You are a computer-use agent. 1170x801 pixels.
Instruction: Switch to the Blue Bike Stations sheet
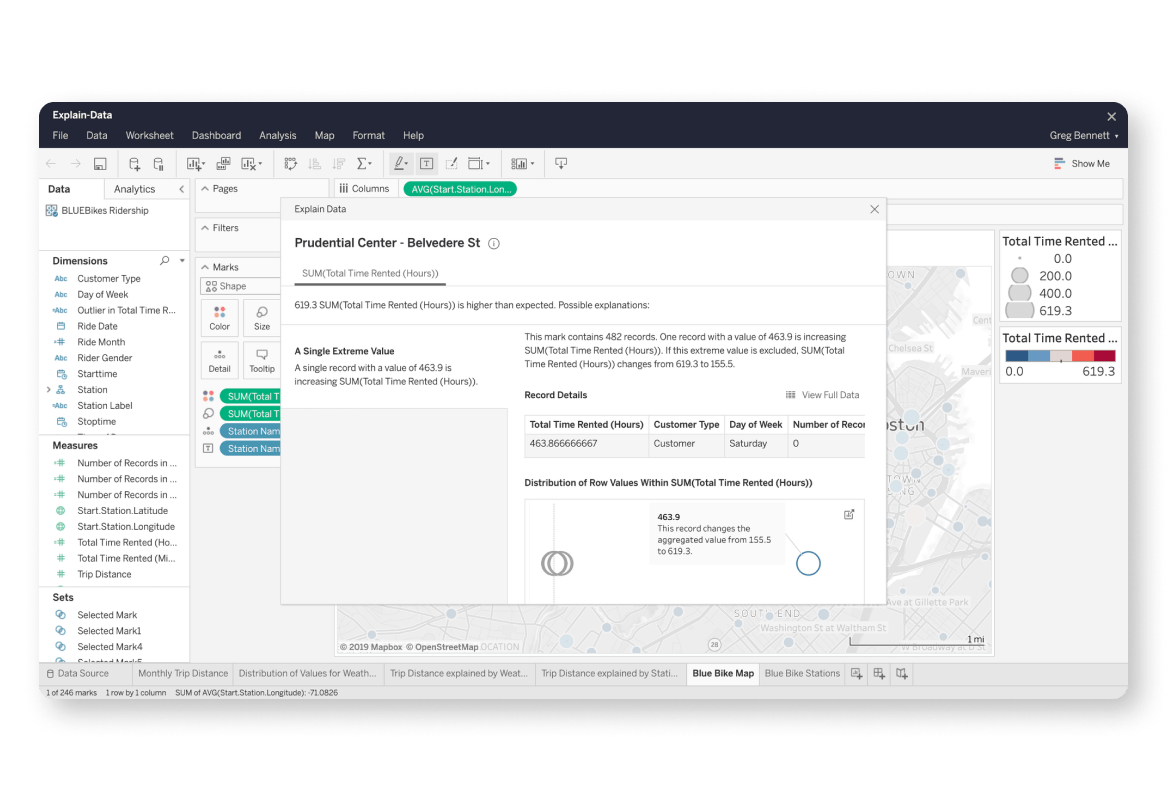(802, 673)
